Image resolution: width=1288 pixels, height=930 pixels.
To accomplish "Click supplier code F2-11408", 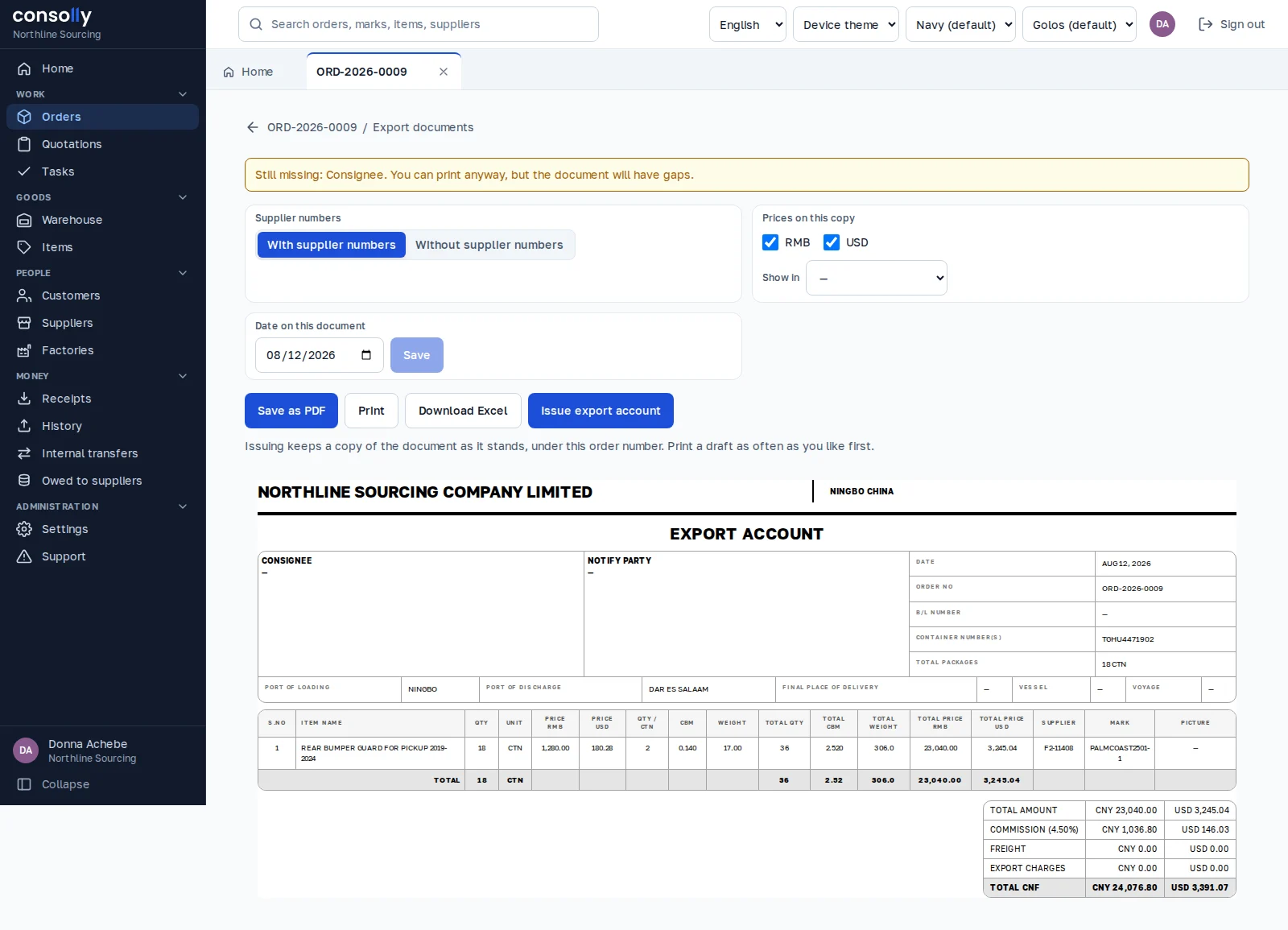I will point(1059,748).
